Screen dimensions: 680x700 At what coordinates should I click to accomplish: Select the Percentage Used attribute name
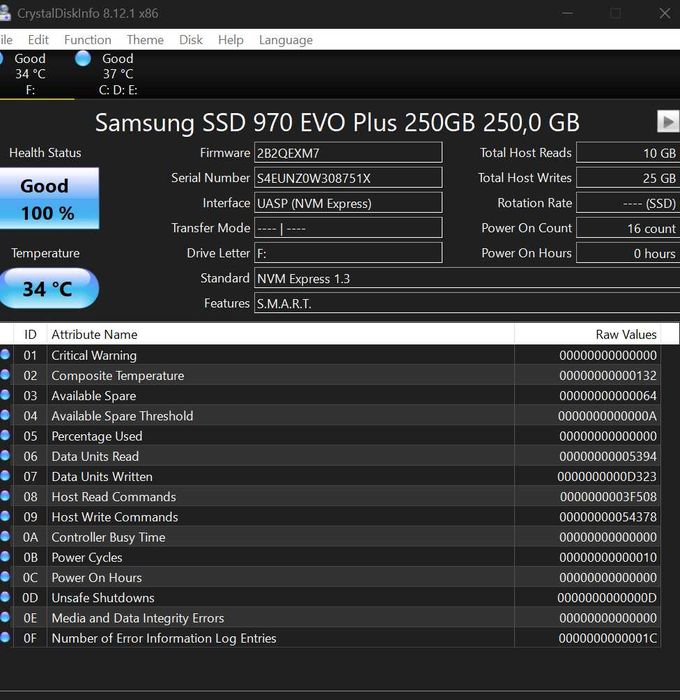pos(97,436)
